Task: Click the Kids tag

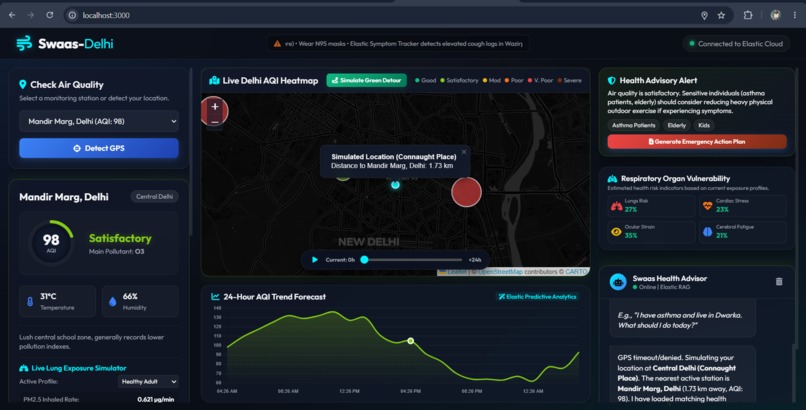Action: (x=704, y=125)
